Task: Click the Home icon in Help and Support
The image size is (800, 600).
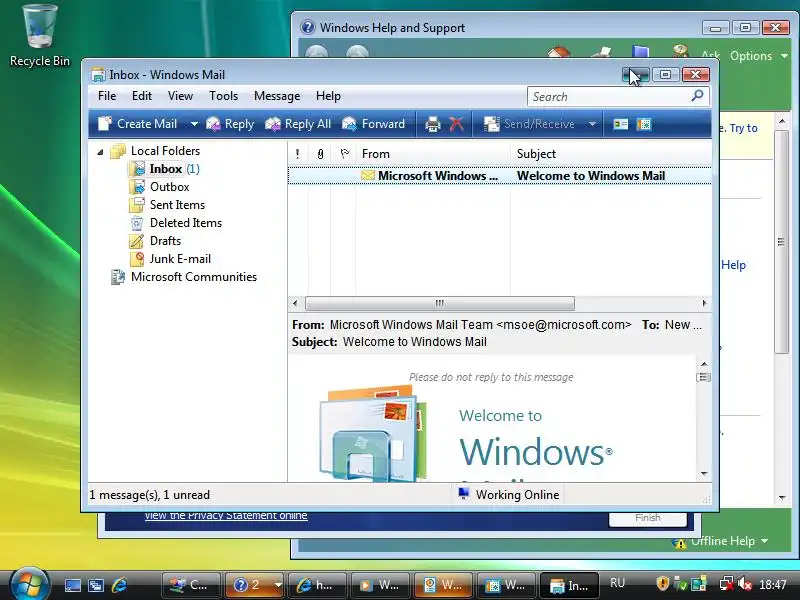Action: pyautogui.click(x=558, y=52)
